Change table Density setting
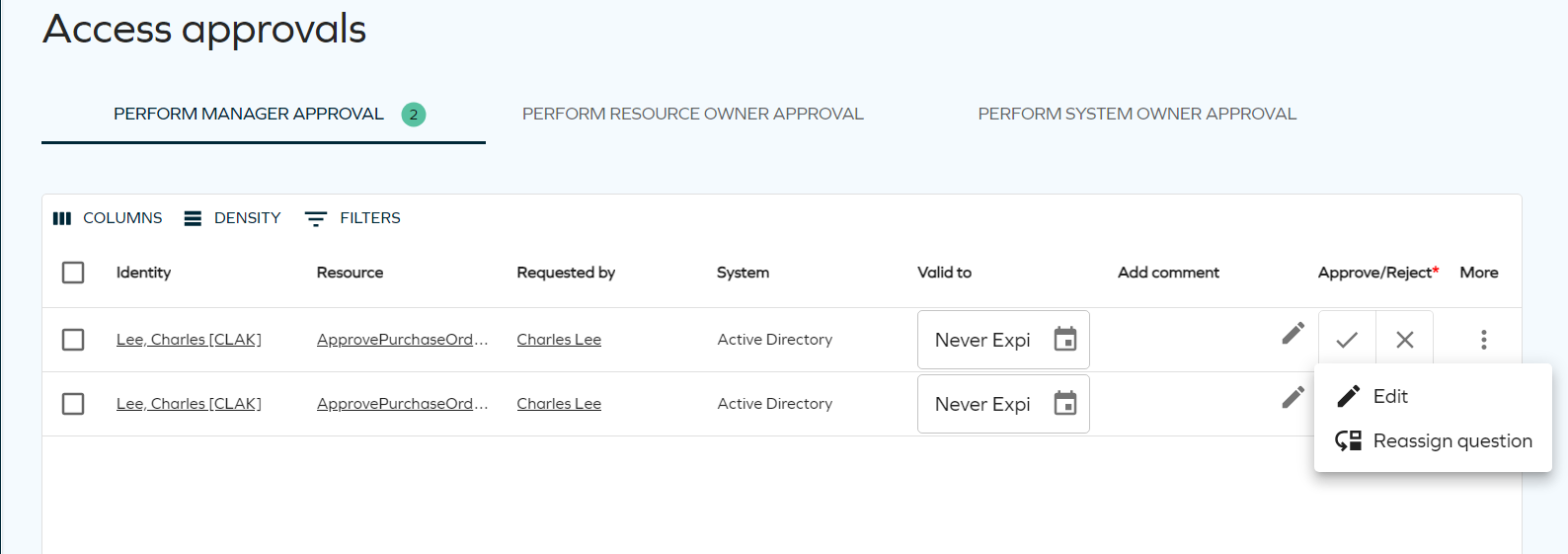The image size is (1568, 554). coord(233,218)
